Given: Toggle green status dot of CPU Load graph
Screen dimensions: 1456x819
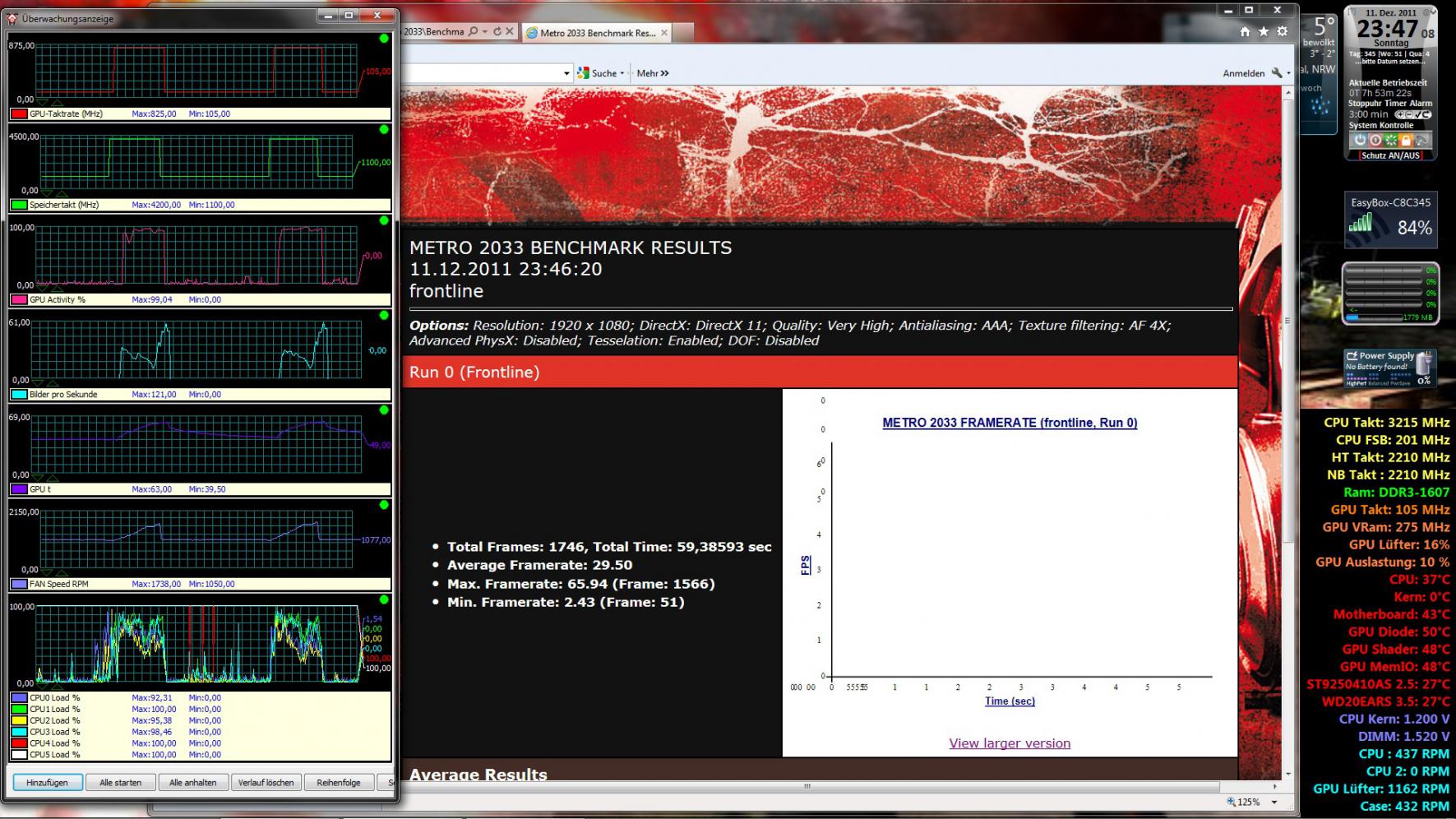Looking at the screenshot, I should coord(384,599).
